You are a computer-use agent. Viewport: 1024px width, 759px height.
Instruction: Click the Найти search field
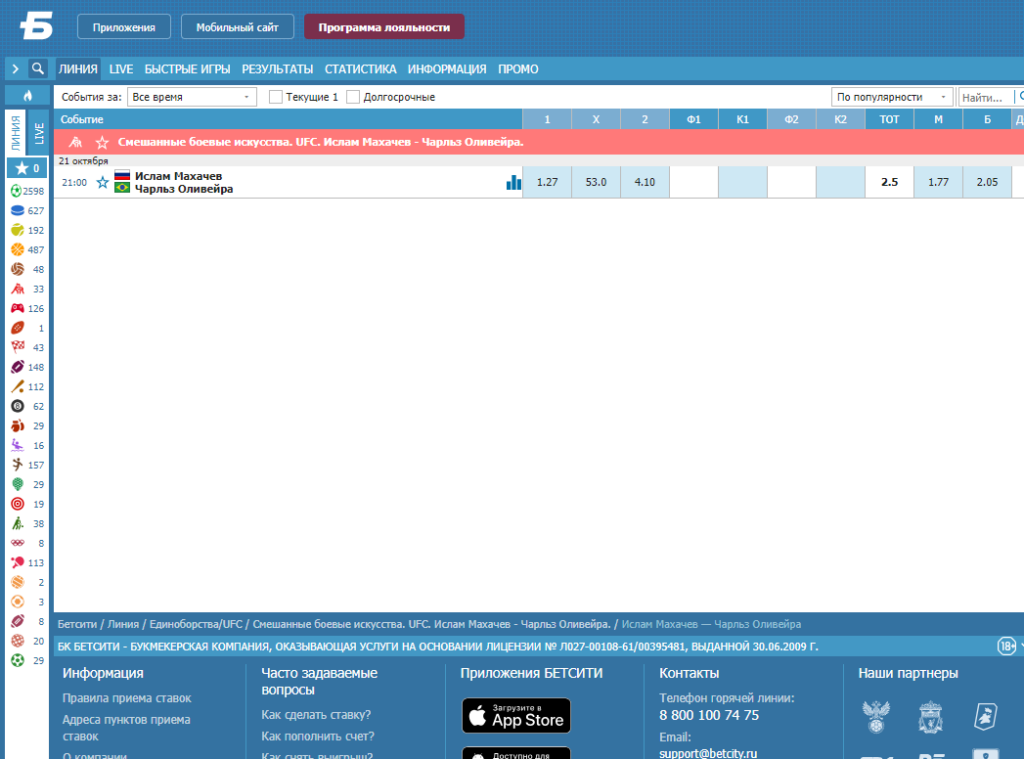[986, 97]
